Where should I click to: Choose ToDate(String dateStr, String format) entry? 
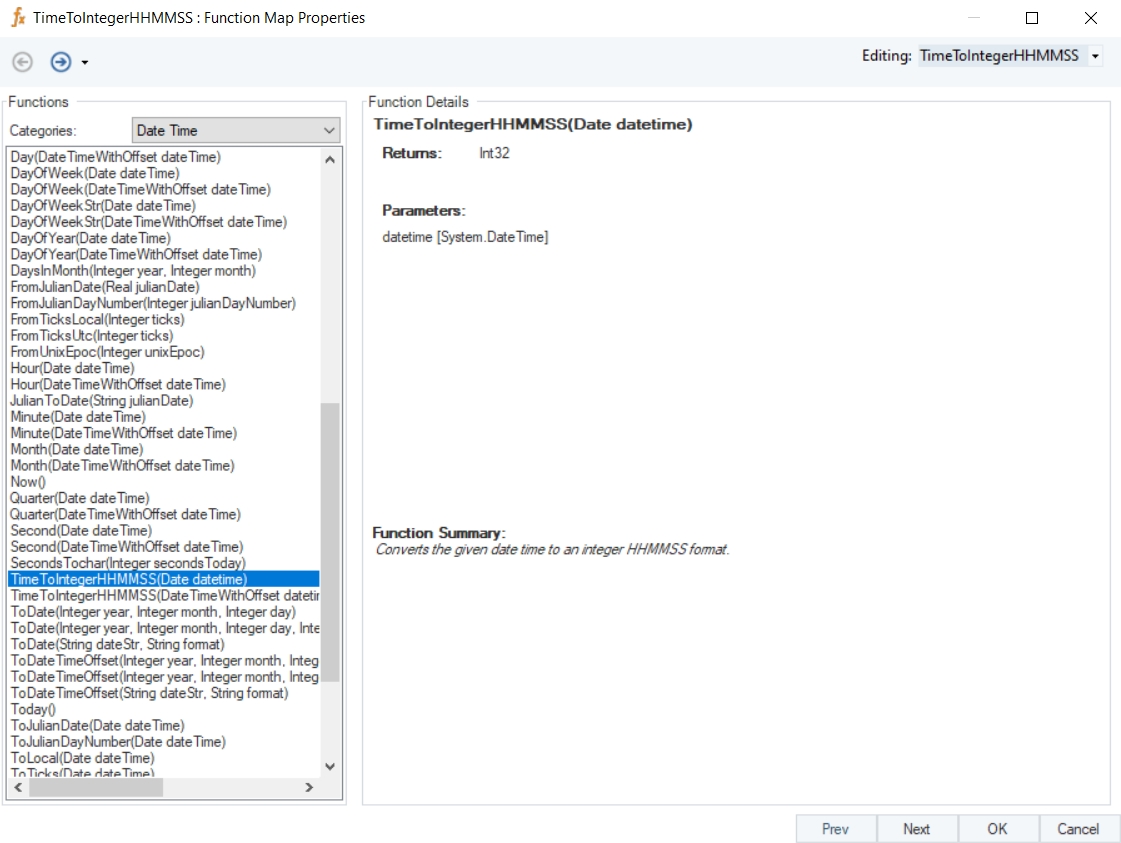(x=117, y=644)
